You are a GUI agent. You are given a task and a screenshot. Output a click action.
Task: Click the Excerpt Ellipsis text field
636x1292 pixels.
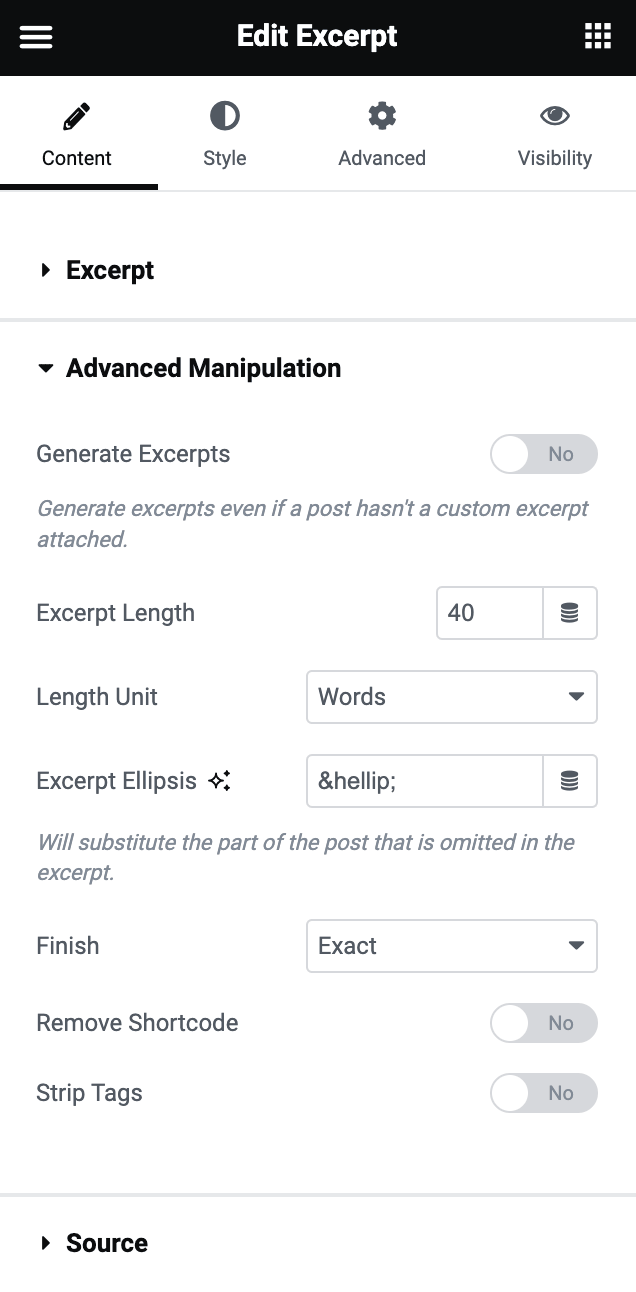coord(425,781)
